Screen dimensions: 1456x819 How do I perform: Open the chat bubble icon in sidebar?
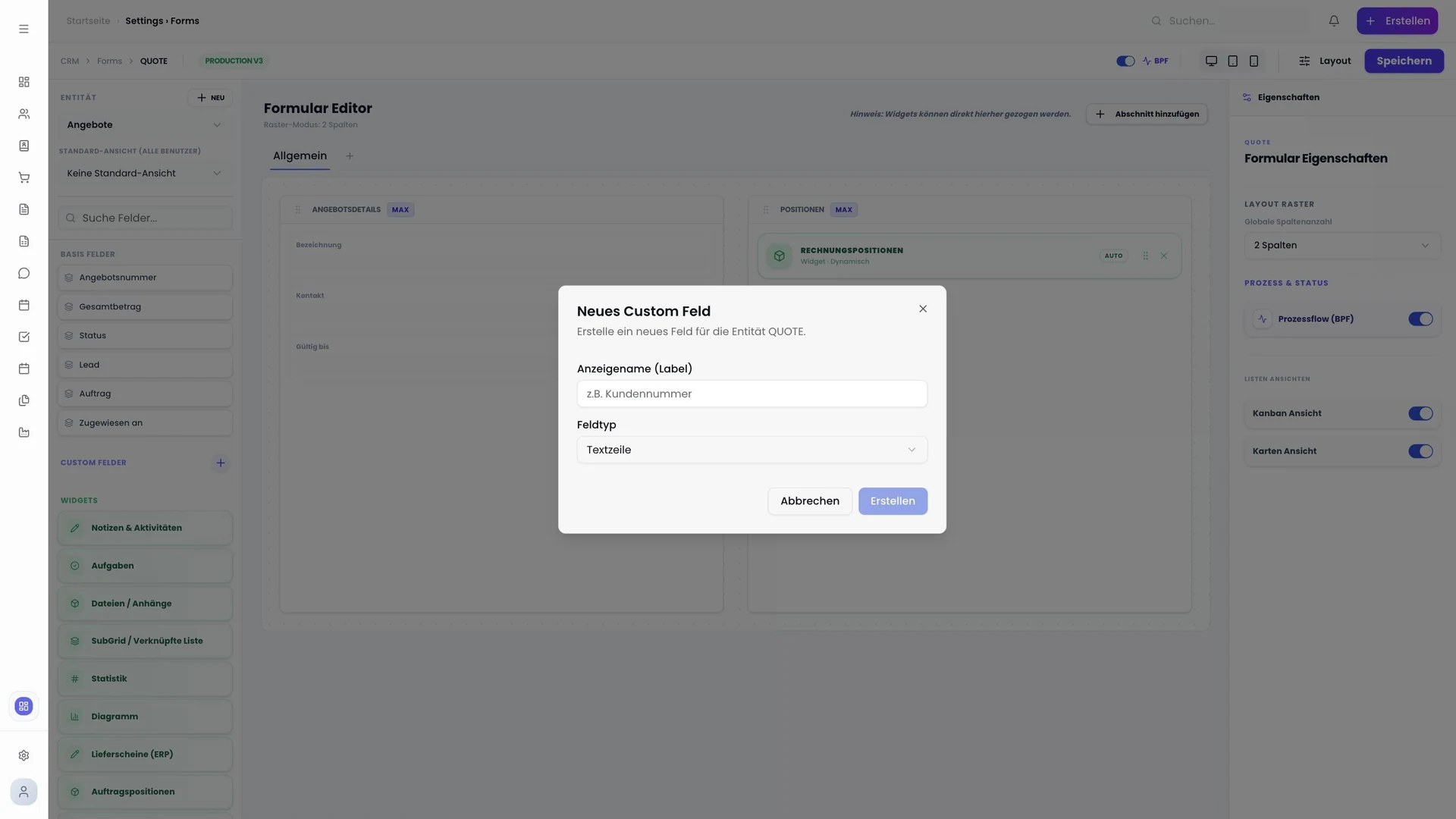tap(24, 273)
